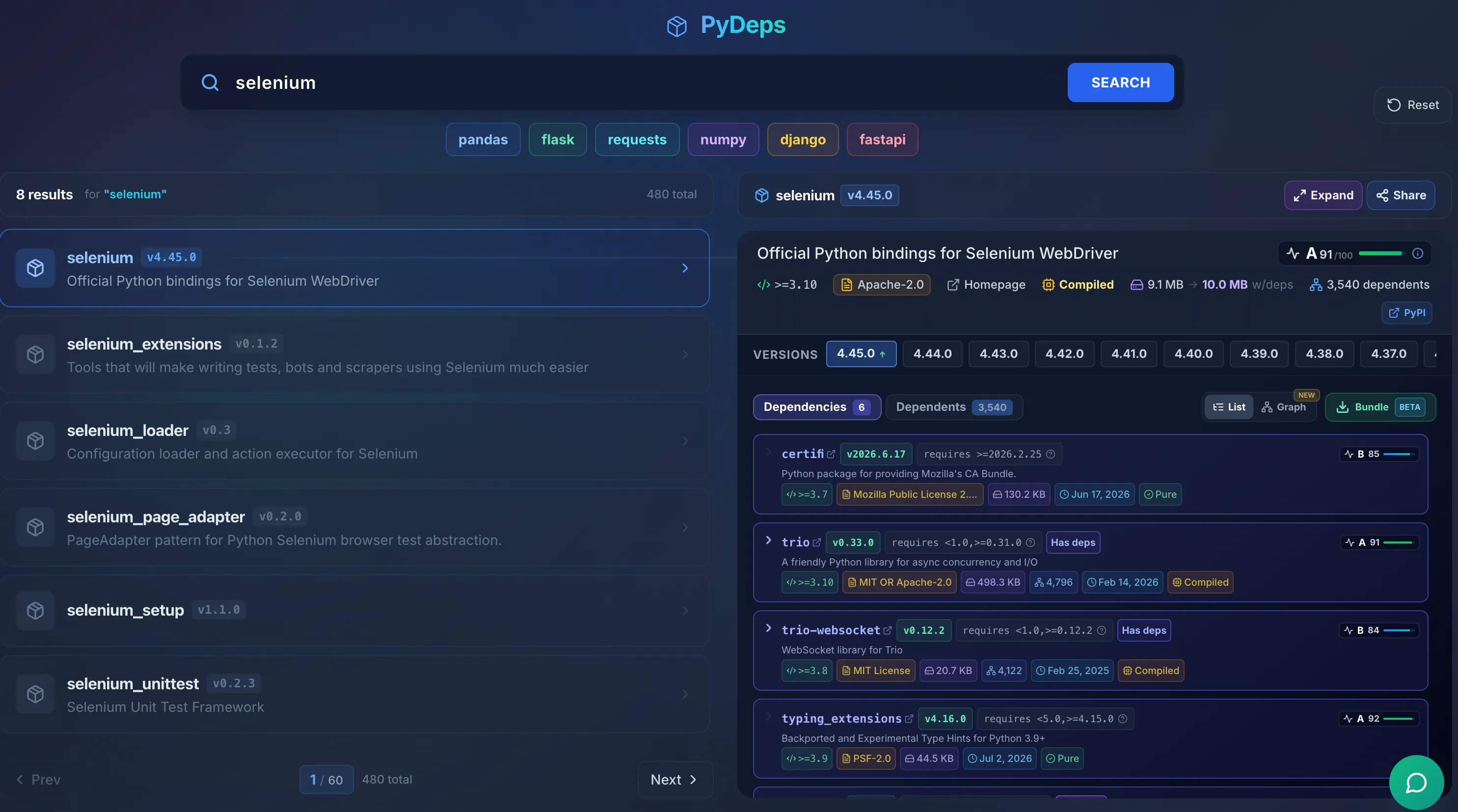Choose the requests quick-search chip

click(637, 140)
